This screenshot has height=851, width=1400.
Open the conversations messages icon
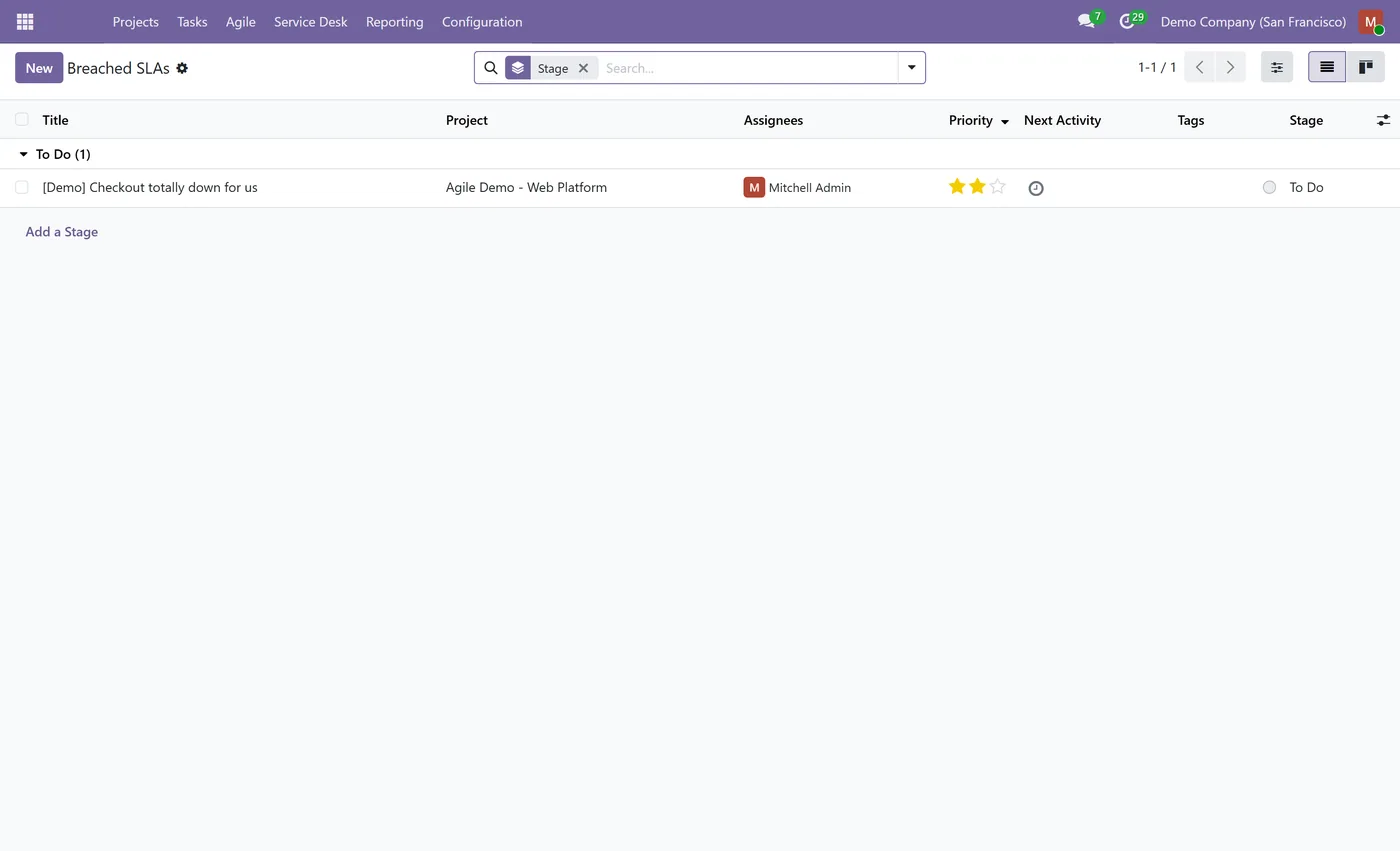[x=1086, y=21]
